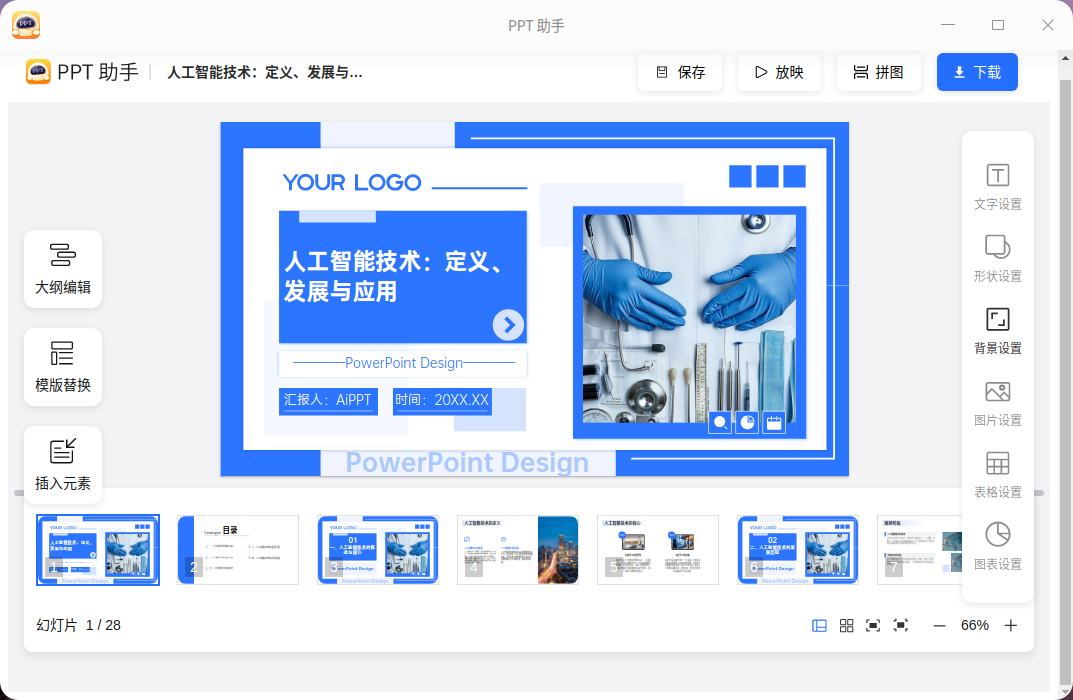The height and width of the screenshot is (700, 1073).
Task: Zoom in with the plus button
Action: [x=1011, y=625]
